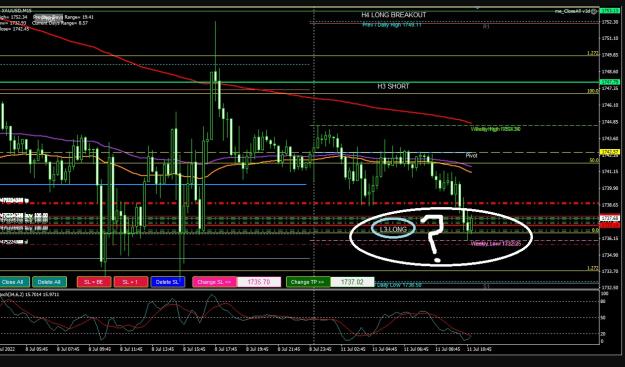Screen dimensions: 625x367
Task: Click the L3 LONG level label
Action: pyautogui.click(x=393, y=230)
